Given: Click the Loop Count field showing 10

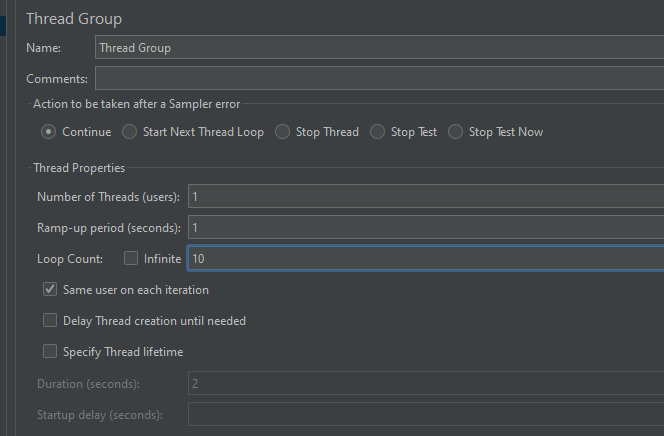Looking at the screenshot, I should point(424,259).
